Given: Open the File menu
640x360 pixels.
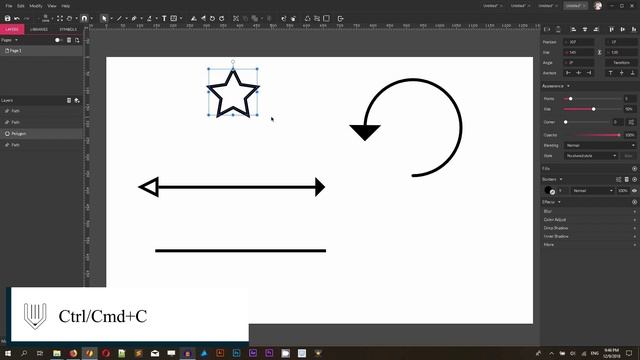Looking at the screenshot, I should coord(9,6).
